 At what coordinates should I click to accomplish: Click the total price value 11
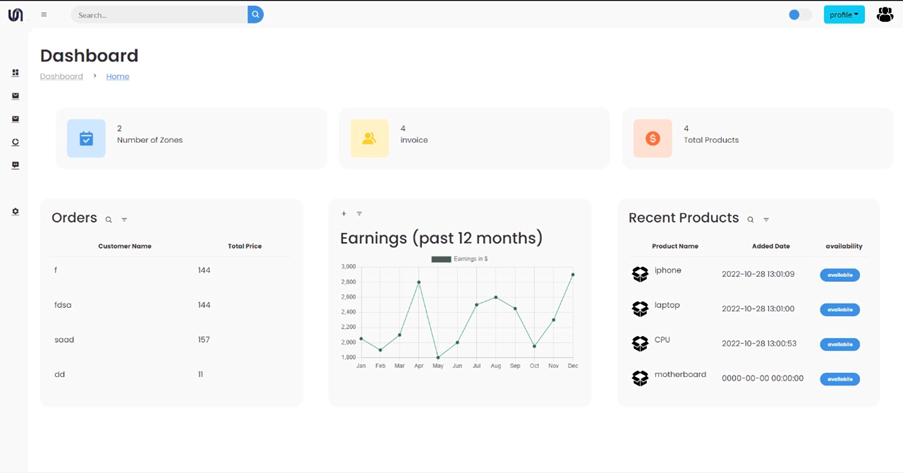pyautogui.click(x=200, y=374)
